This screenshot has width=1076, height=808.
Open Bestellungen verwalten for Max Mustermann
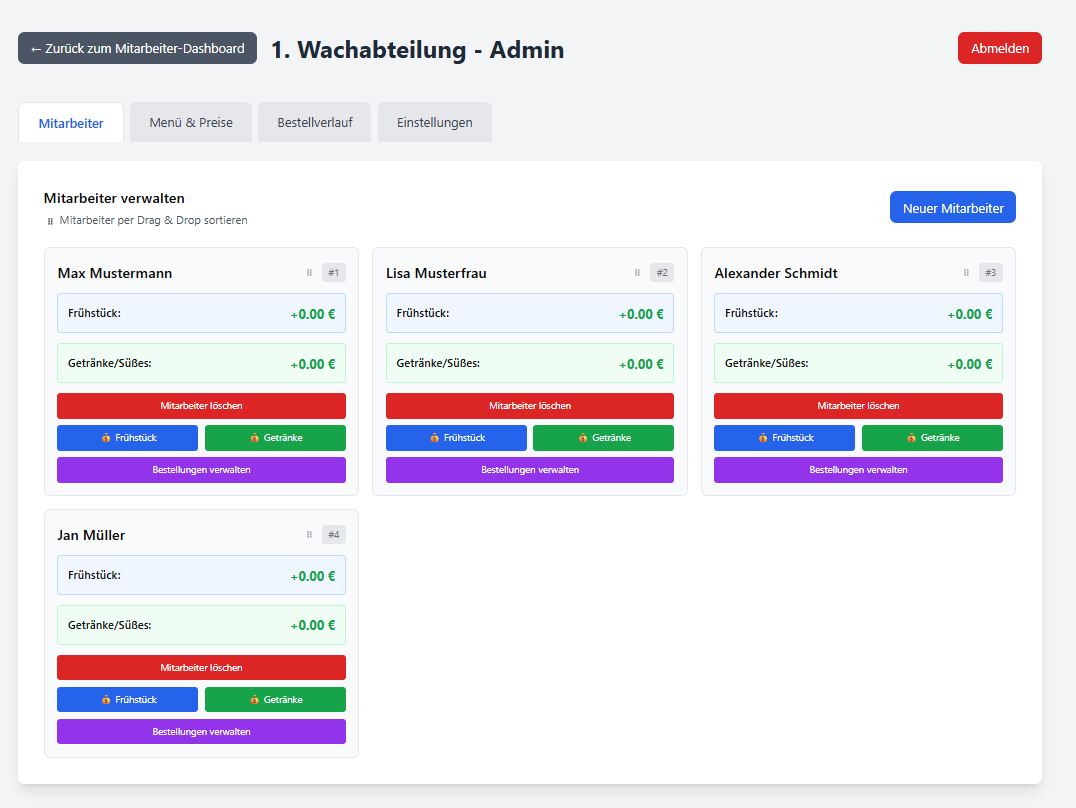point(201,470)
